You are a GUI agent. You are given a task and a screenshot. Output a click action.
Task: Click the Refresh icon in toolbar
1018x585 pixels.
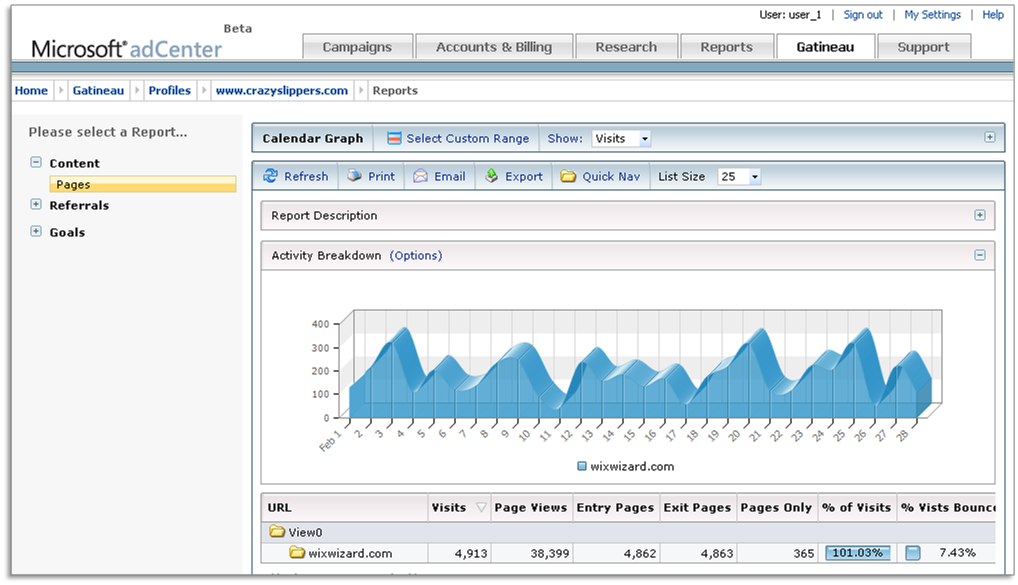270,176
